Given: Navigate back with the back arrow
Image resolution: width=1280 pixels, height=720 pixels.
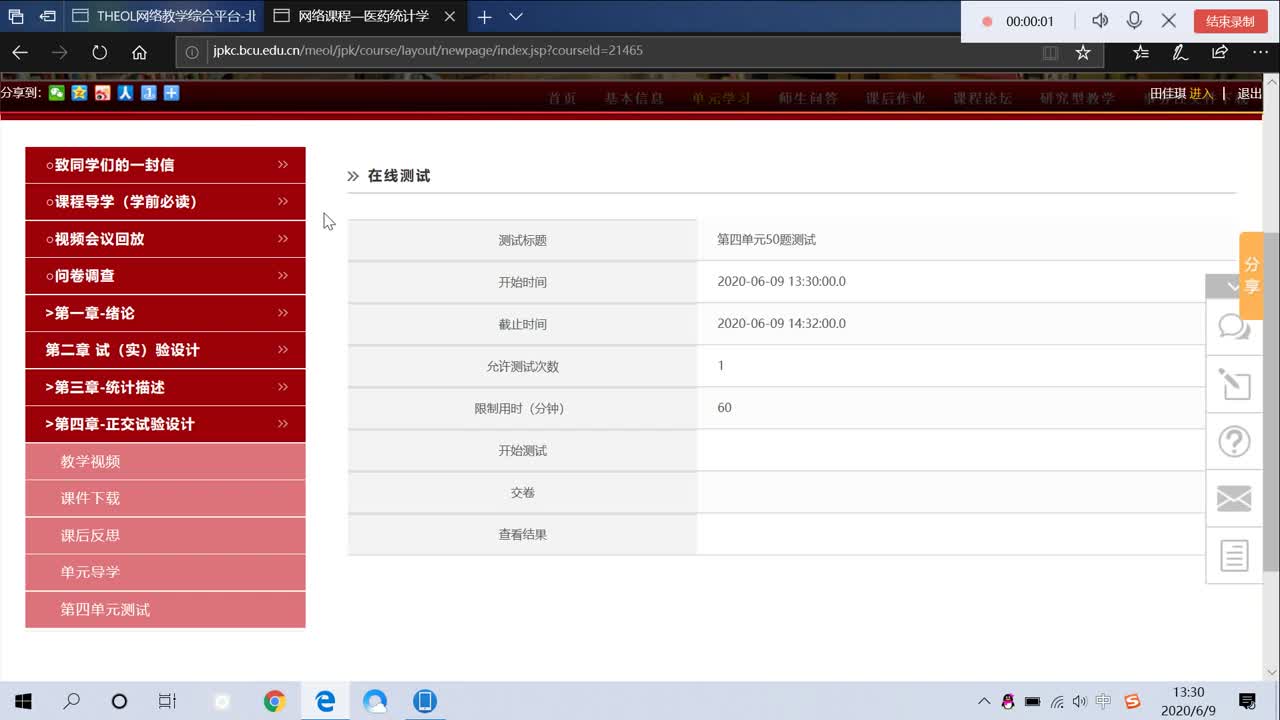Looking at the screenshot, I should [x=19, y=52].
